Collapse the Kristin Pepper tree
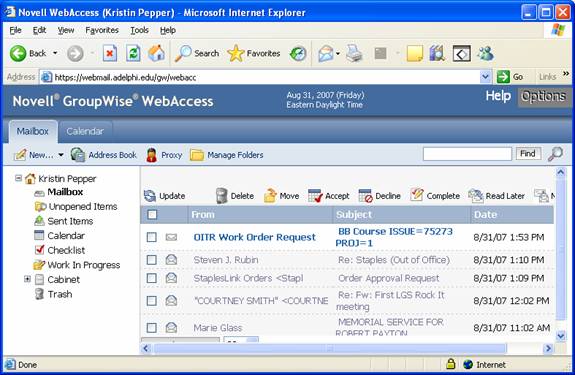 click(x=18, y=178)
